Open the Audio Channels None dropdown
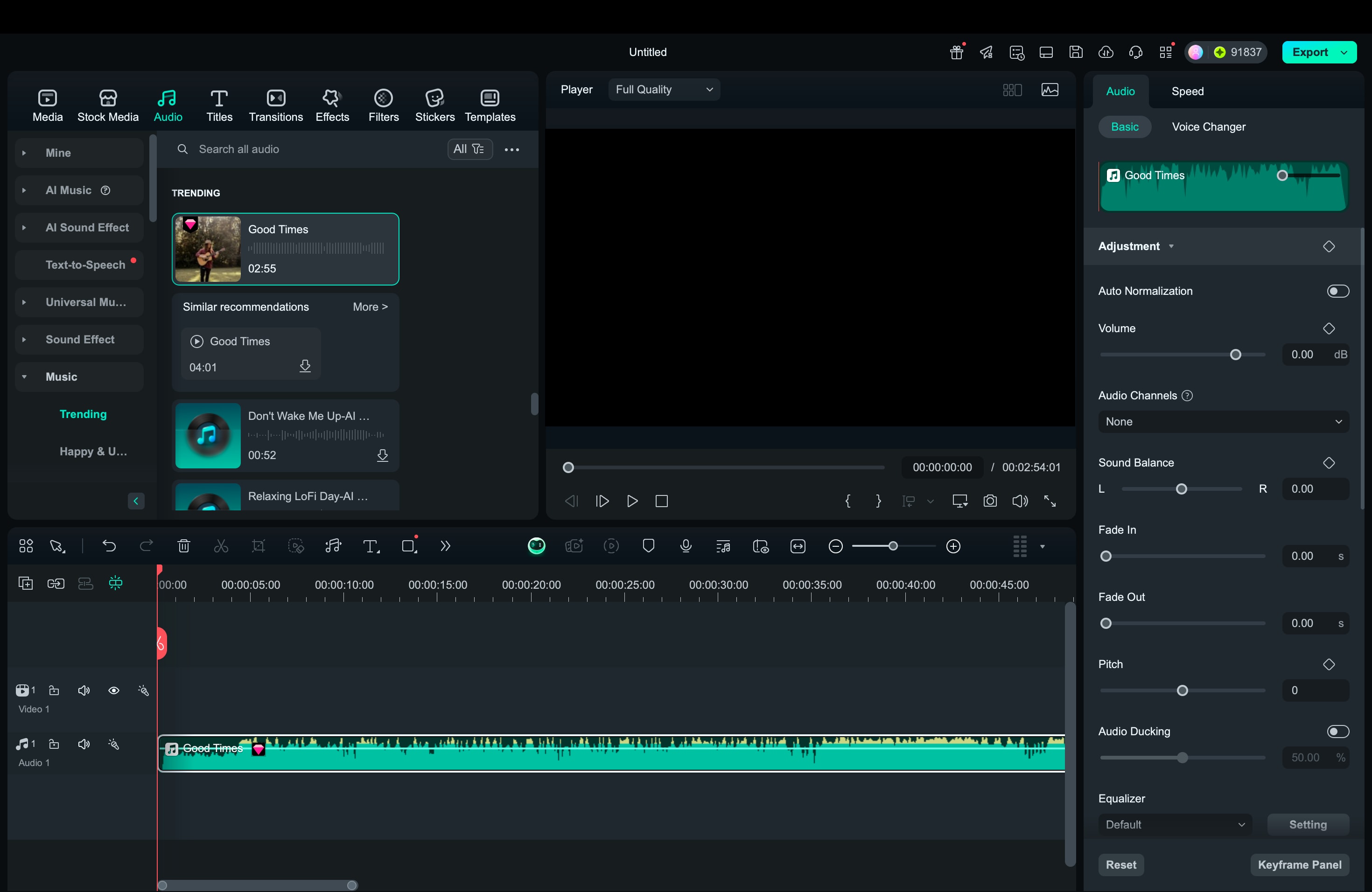1372x892 pixels. (1223, 422)
